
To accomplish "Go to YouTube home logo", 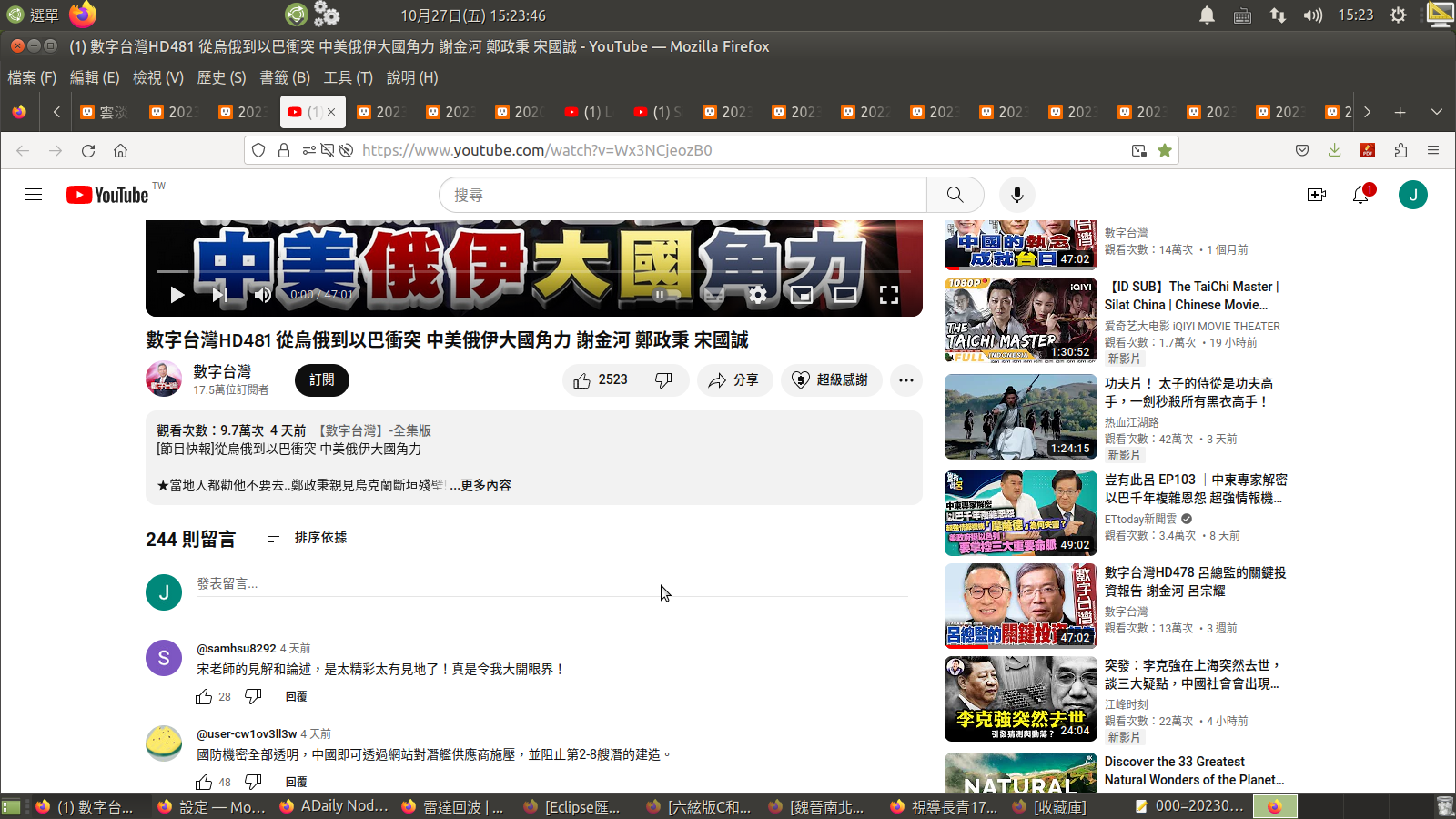I will pyautogui.click(x=107, y=195).
